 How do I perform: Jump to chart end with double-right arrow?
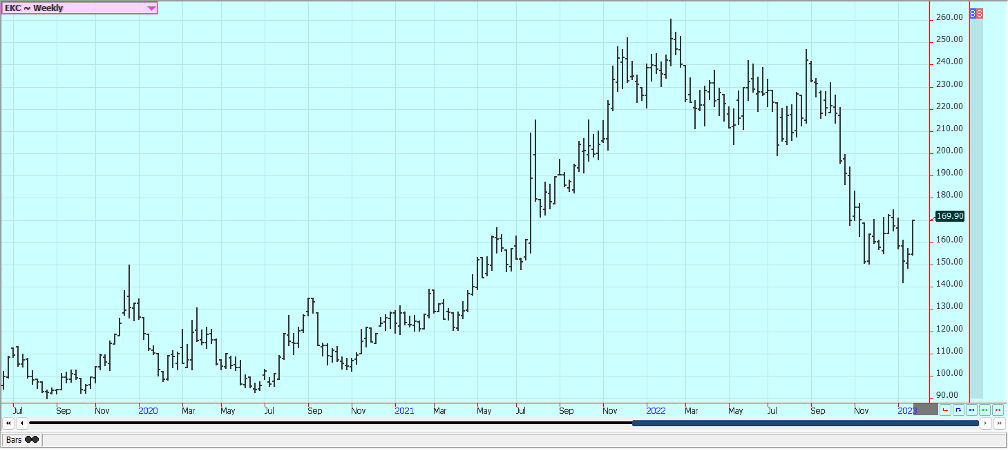tap(1000, 423)
